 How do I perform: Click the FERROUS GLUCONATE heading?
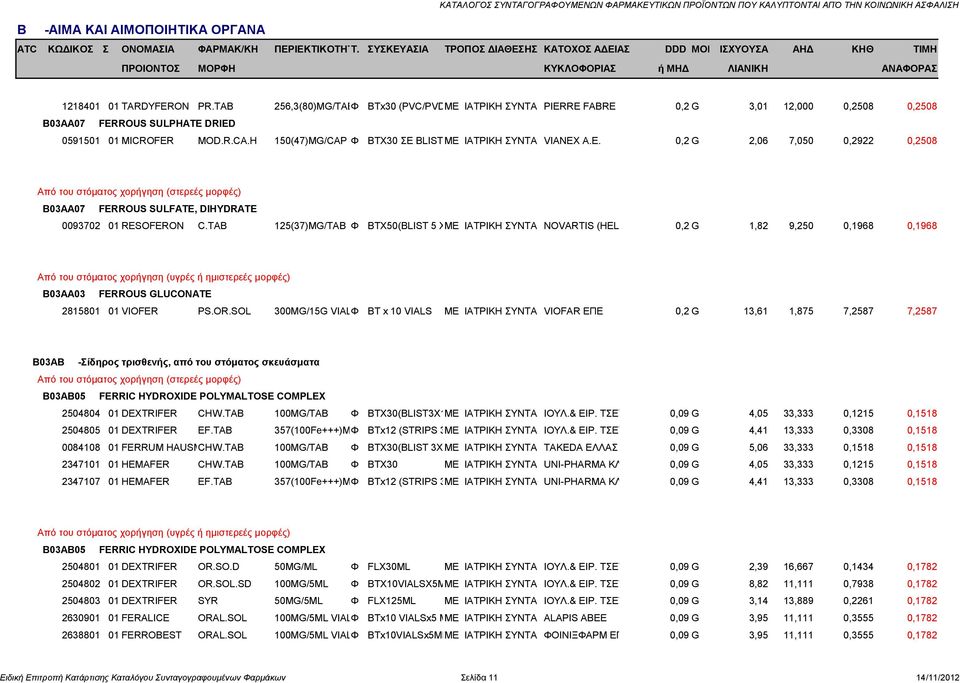155,294
